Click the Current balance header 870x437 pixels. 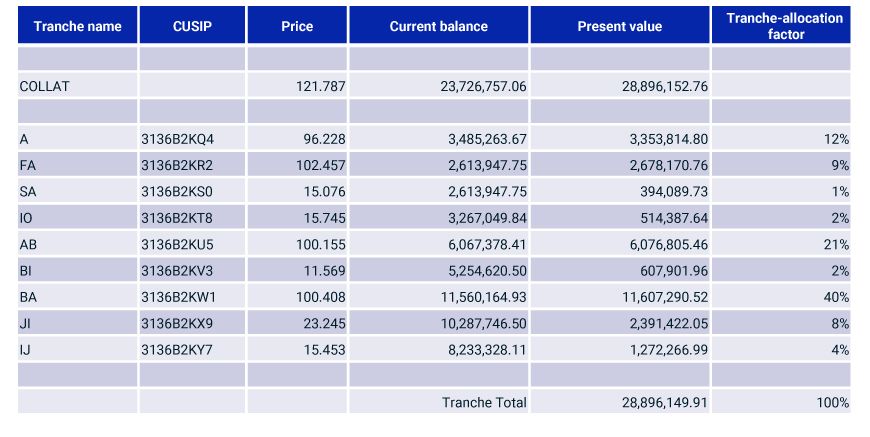tap(438, 26)
